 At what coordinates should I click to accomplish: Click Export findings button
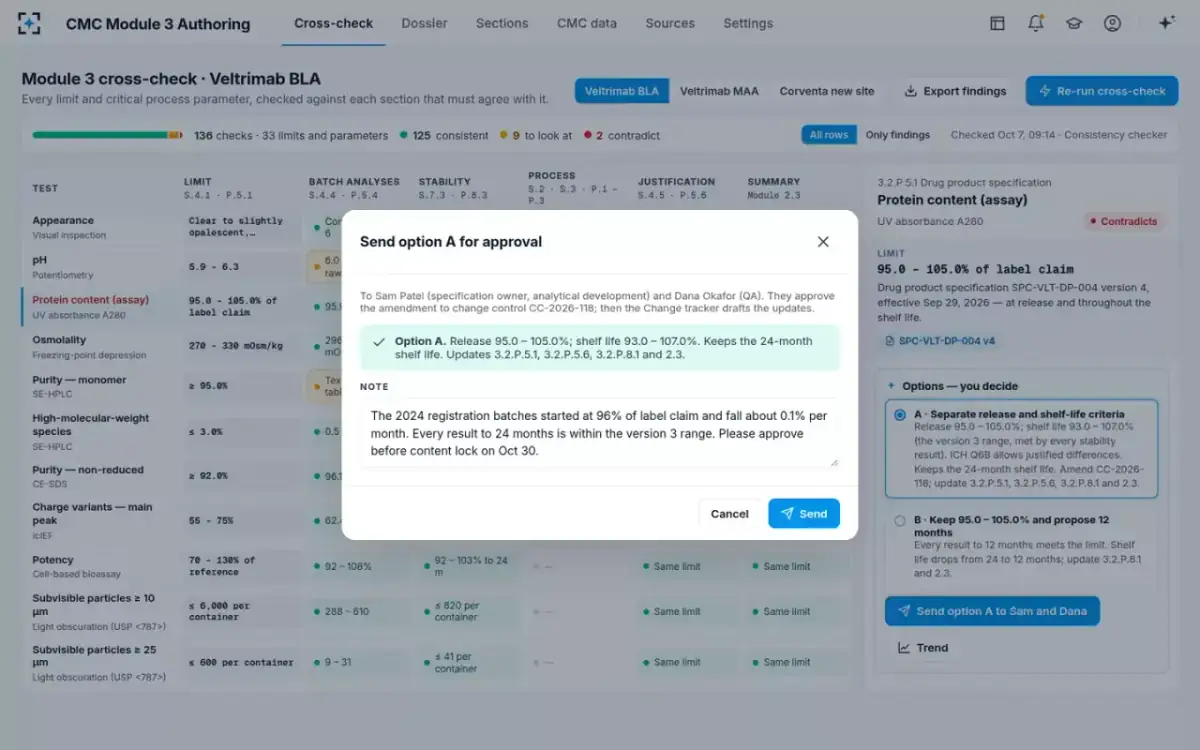[955, 91]
